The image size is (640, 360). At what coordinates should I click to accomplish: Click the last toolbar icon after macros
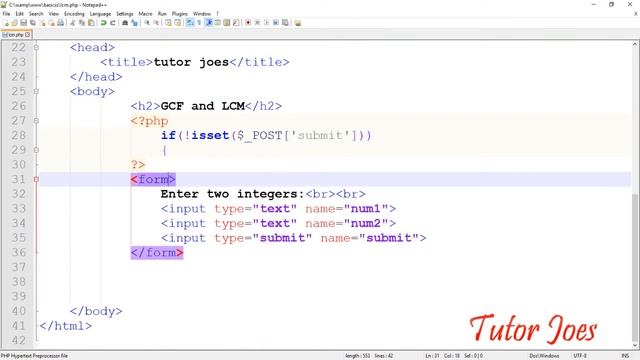coord(297,23)
